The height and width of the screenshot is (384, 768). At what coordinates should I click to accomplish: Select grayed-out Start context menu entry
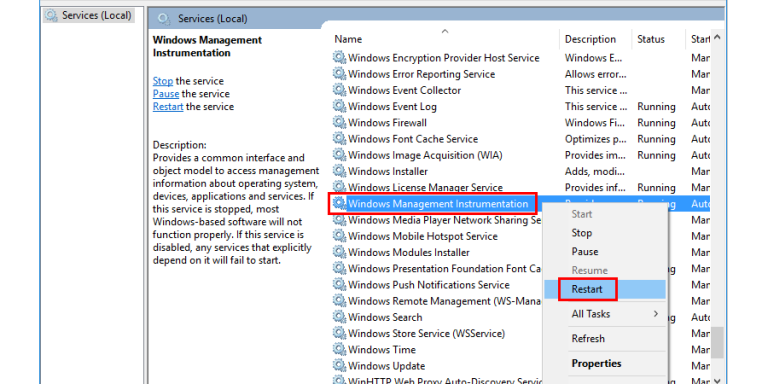click(581, 214)
